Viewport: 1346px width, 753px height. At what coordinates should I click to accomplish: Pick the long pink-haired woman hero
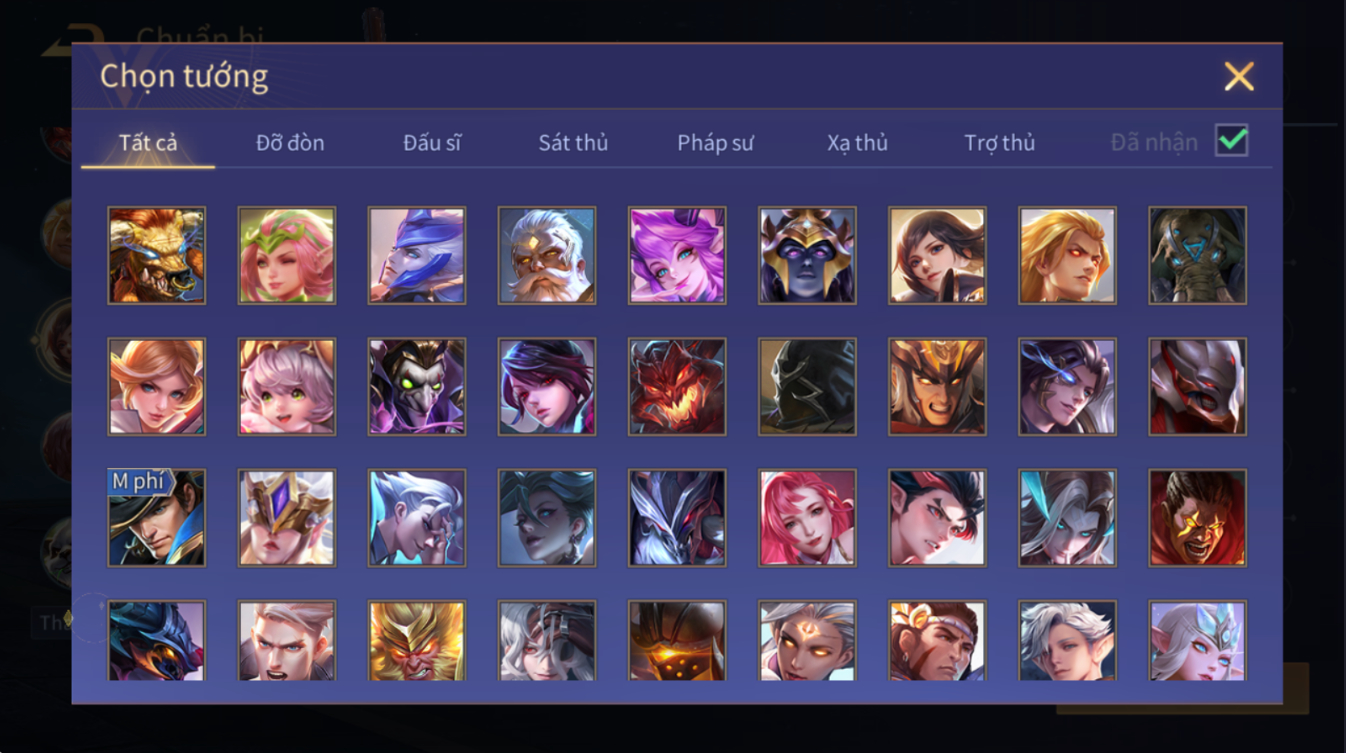tap(807, 518)
